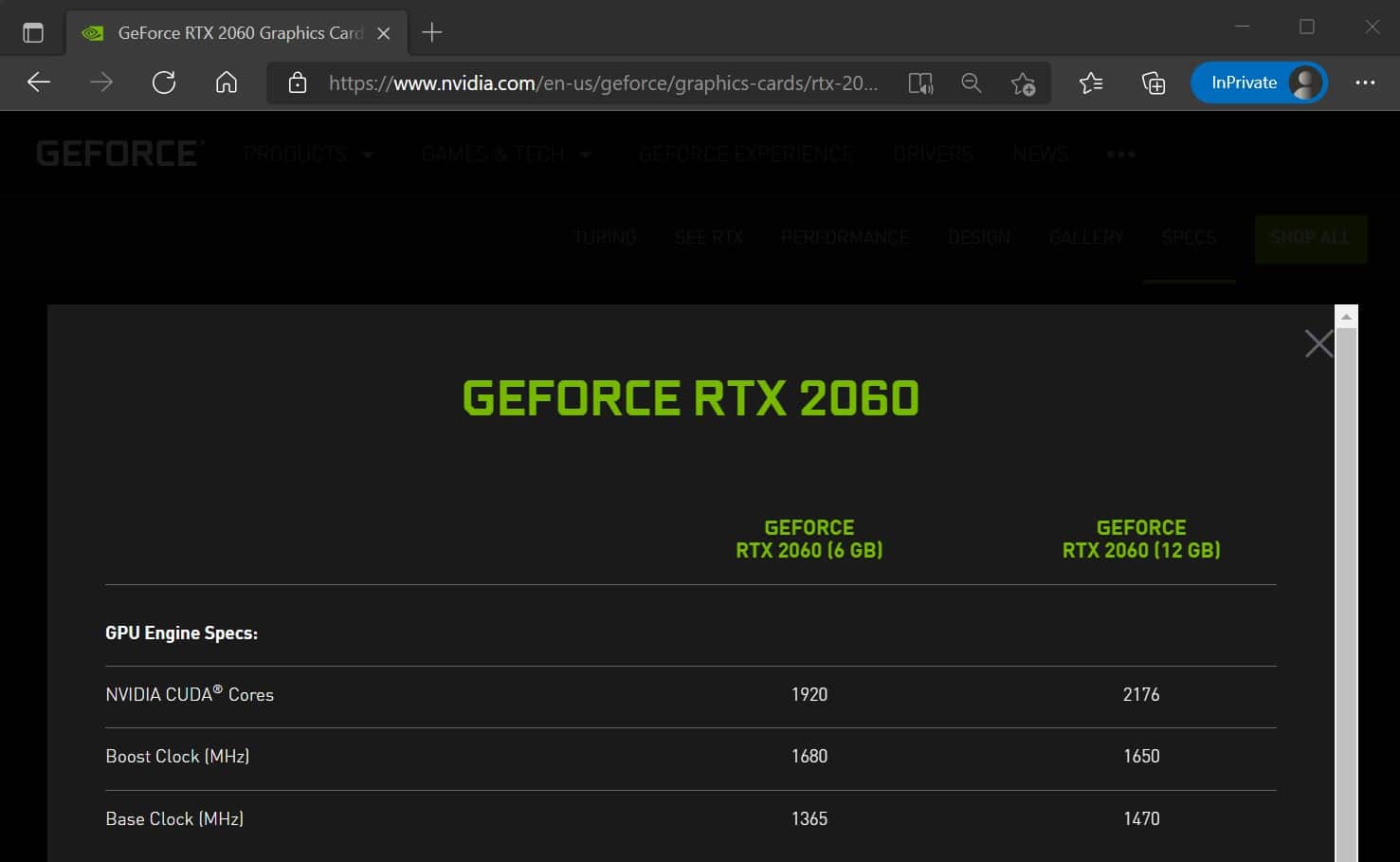Image resolution: width=1400 pixels, height=862 pixels.
Task: Expand the GAMES & TECH menu
Action: 506,154
